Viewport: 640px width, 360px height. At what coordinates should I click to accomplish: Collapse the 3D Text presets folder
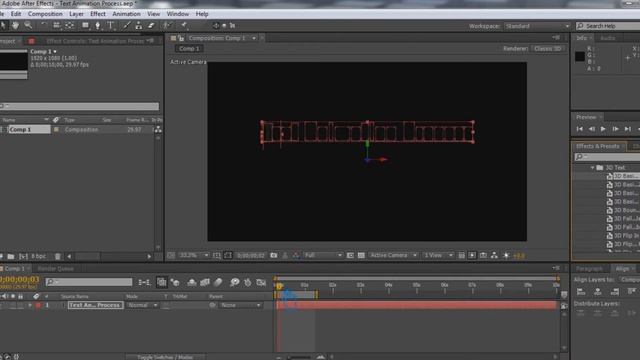click(592, 168)
